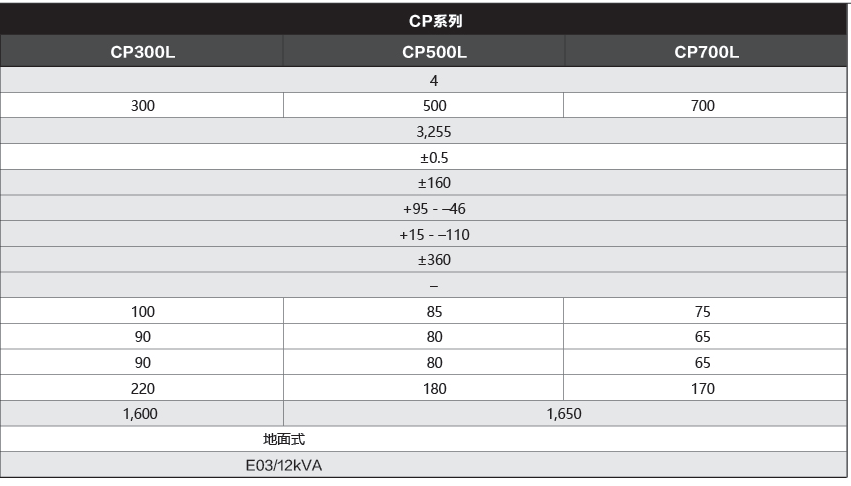Click the CP系列 header title

coord(435,21)
